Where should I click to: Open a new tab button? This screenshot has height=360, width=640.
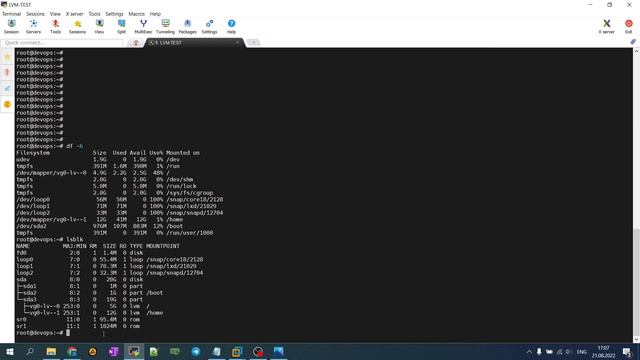click(253, 42)
